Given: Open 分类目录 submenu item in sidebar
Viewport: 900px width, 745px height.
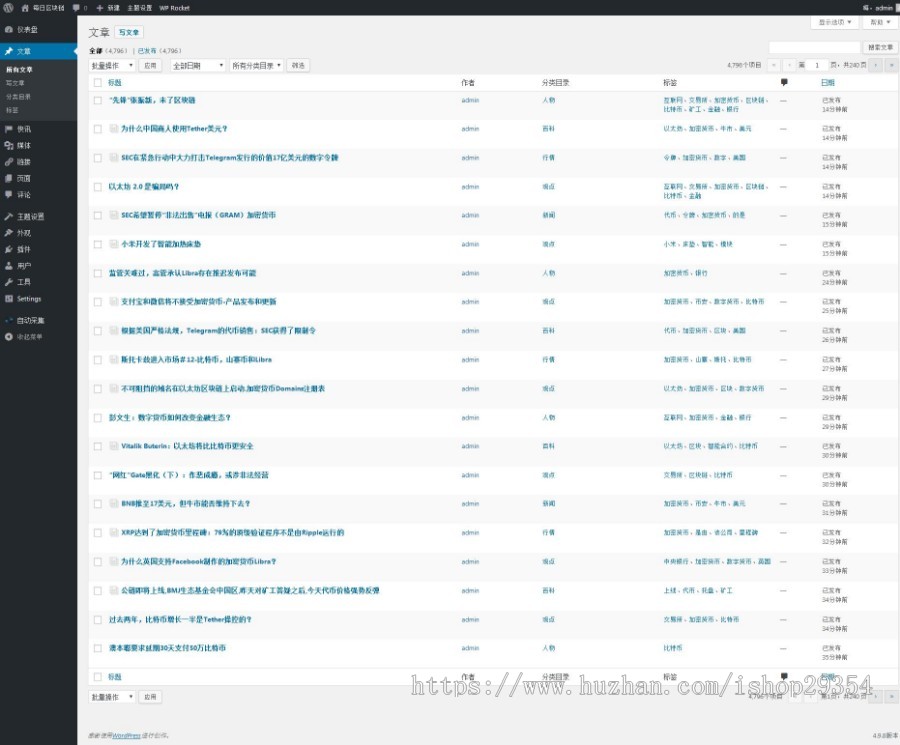Looking at the screenshot, I should click(18, 97).
